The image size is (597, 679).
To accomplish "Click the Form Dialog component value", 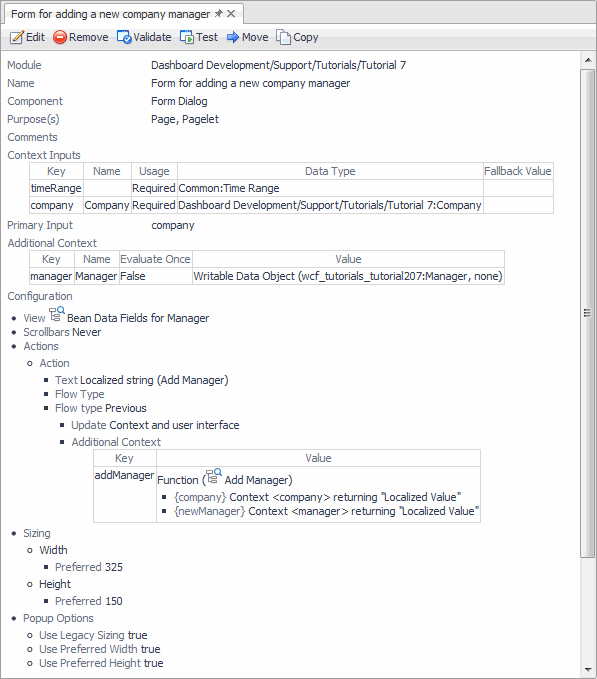I will (179, 101).
